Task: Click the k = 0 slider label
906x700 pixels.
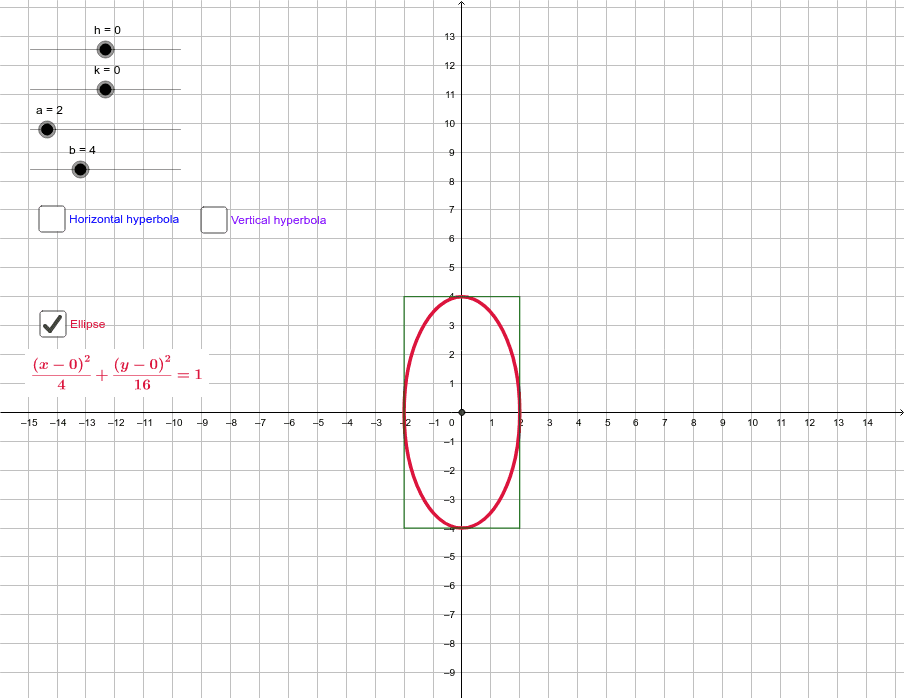Action: coord(107,70)
